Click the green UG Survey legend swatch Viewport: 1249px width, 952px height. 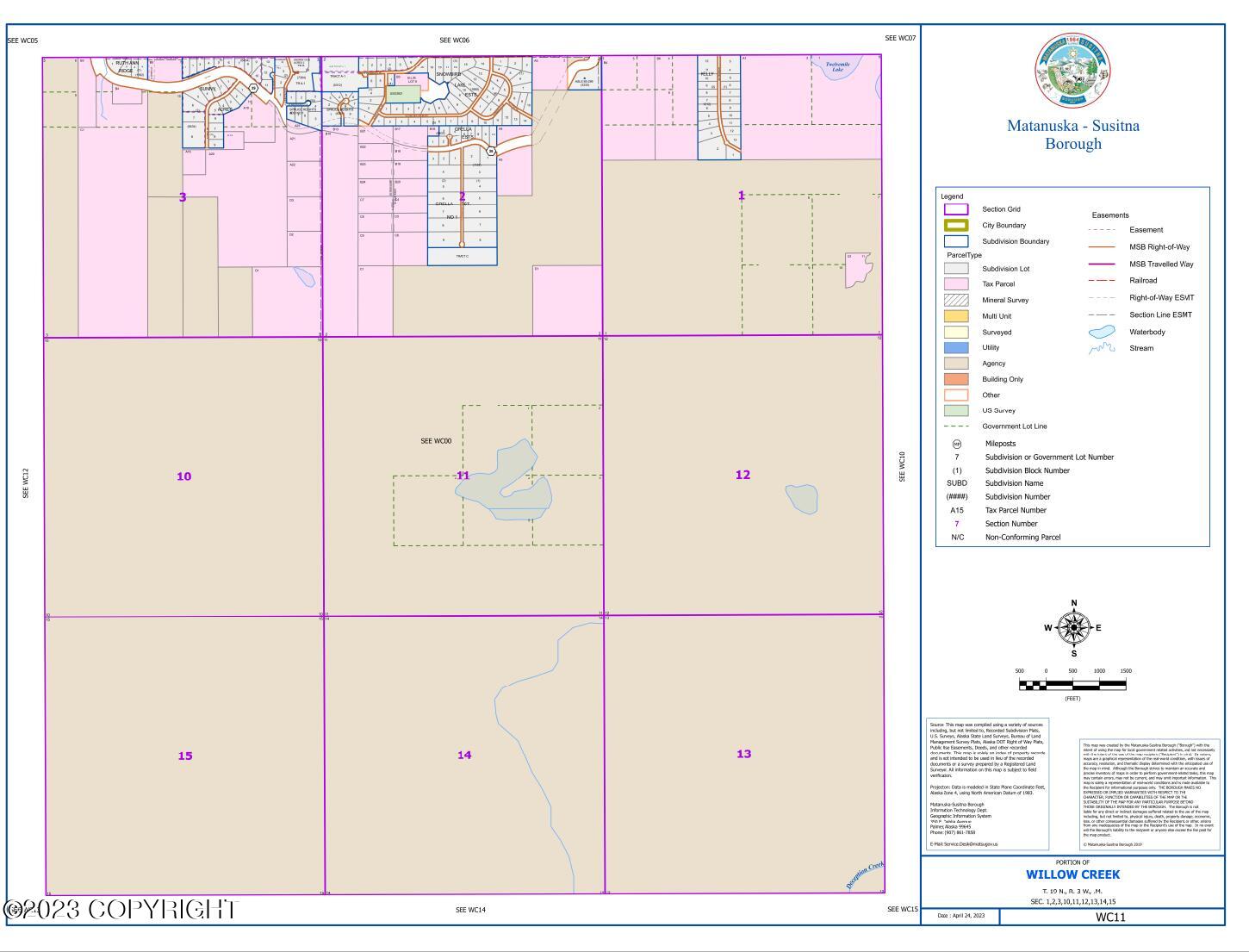[x=956, y=410]
